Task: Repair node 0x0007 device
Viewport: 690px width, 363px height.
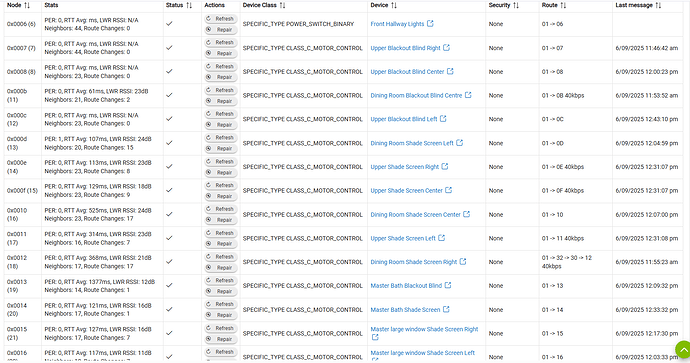Action: pos(221,53)
